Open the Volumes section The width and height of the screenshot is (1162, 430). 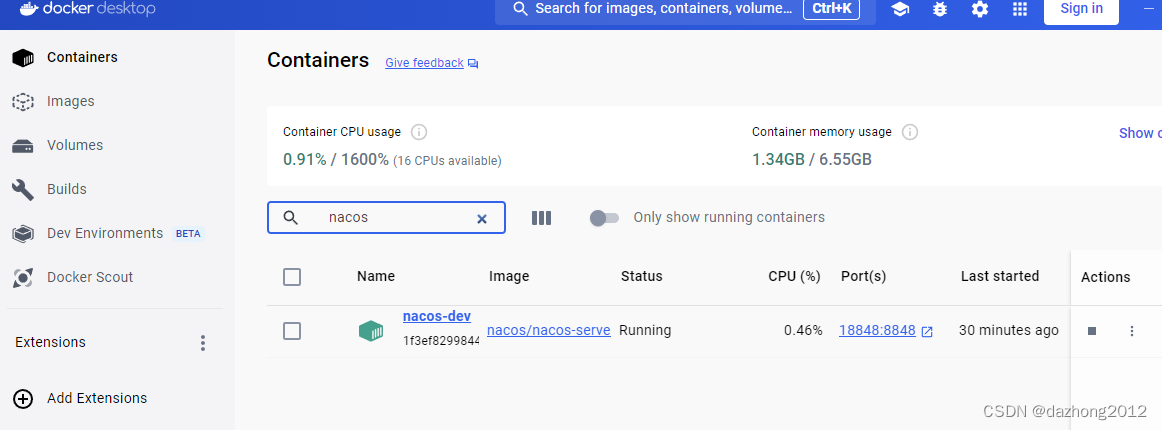point(74,145)
